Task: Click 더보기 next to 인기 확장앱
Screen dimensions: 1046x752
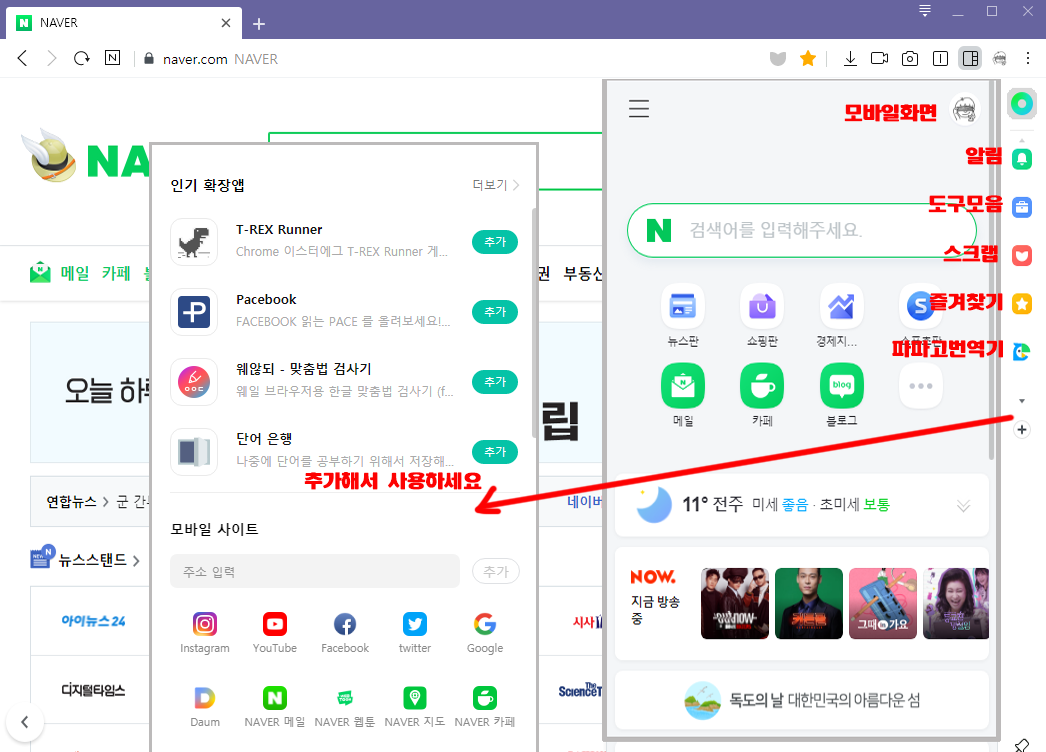Action: pos(495,185)
